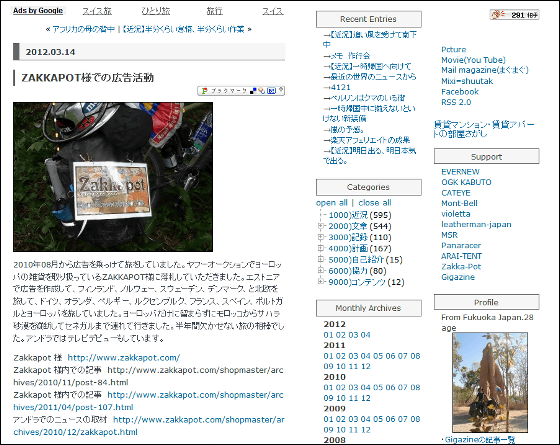
Task: Click the profile photo with termite mound
Action: [490, 383]
